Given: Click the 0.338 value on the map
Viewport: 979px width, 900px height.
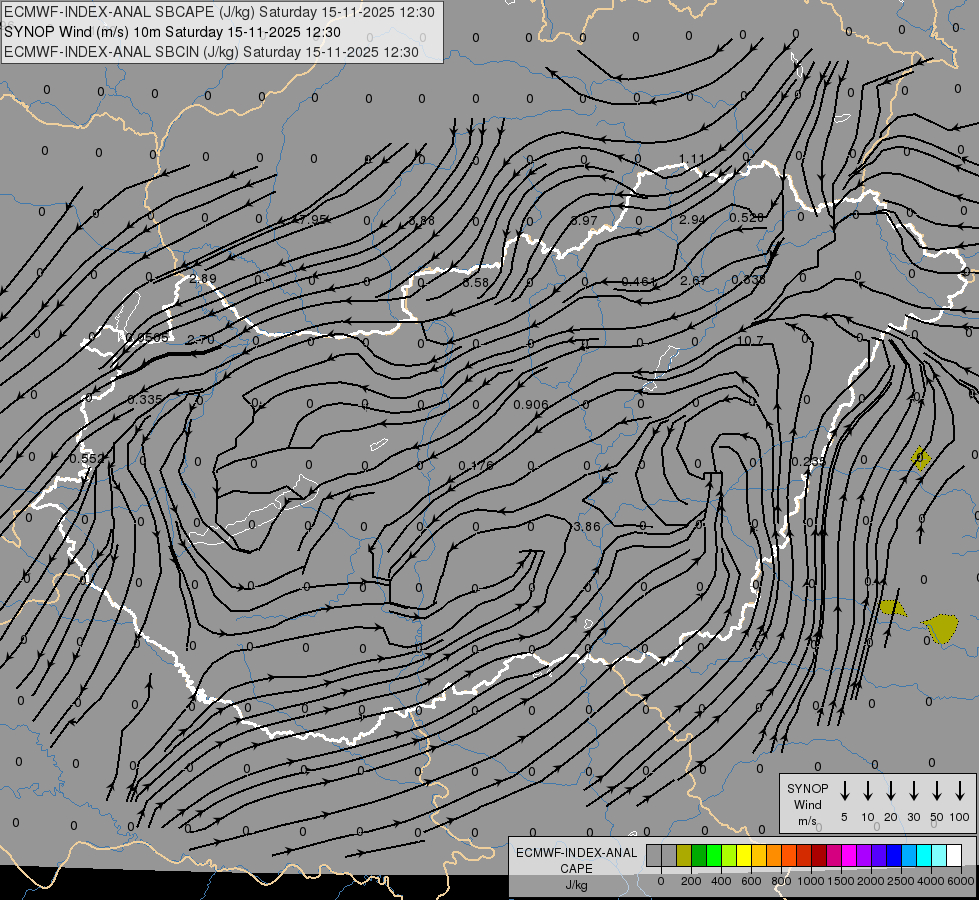Looking at the screenshot, I should (748, 280).
